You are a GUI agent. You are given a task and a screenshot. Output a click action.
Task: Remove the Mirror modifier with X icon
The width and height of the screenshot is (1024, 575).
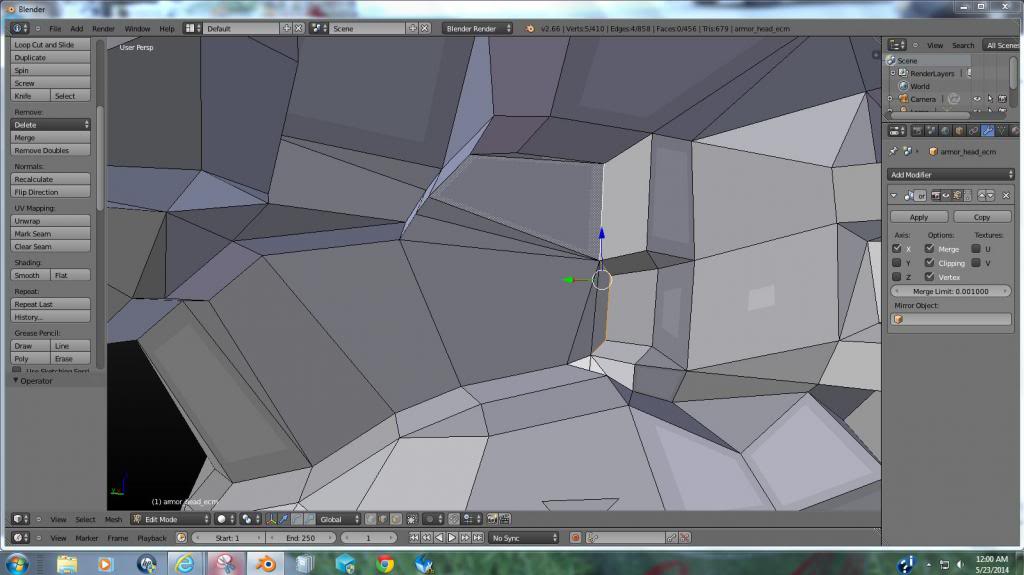tap(1006, 196)
